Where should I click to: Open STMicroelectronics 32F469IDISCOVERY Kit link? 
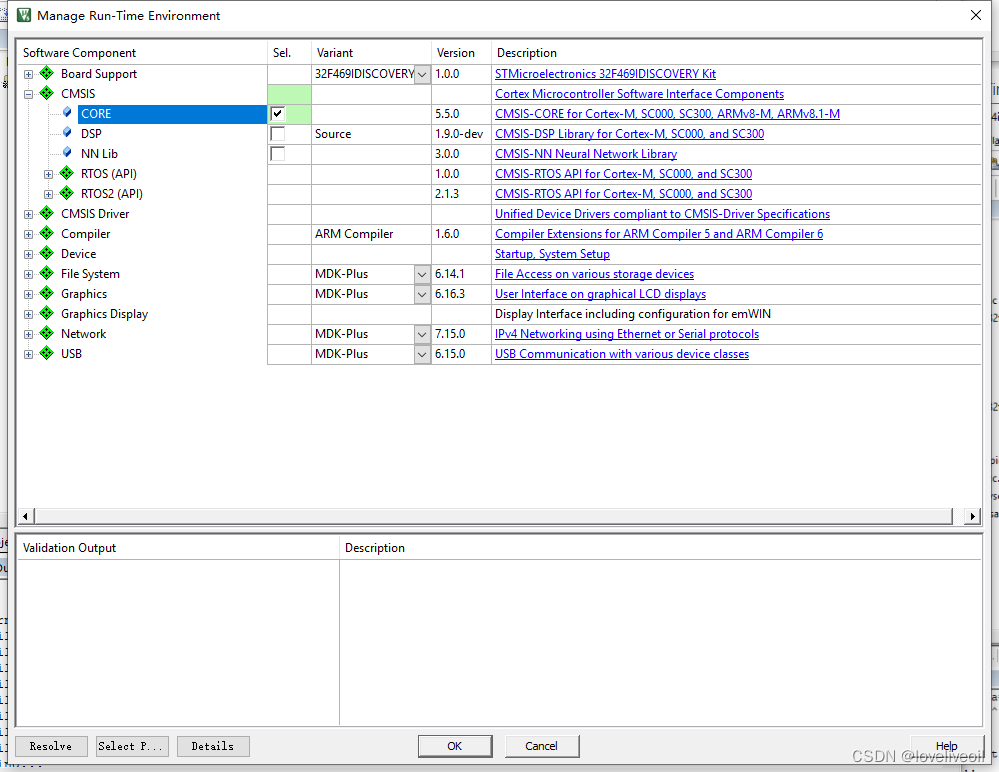pos(605,74)
